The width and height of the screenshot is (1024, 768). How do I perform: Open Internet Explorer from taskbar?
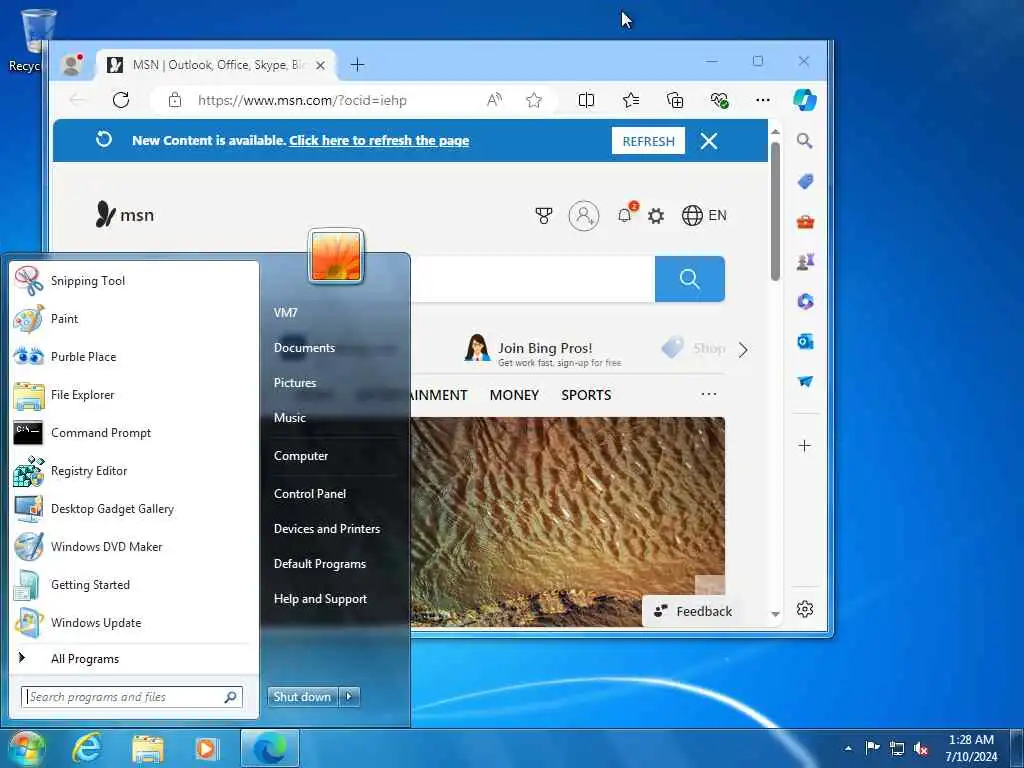(87, 748)
